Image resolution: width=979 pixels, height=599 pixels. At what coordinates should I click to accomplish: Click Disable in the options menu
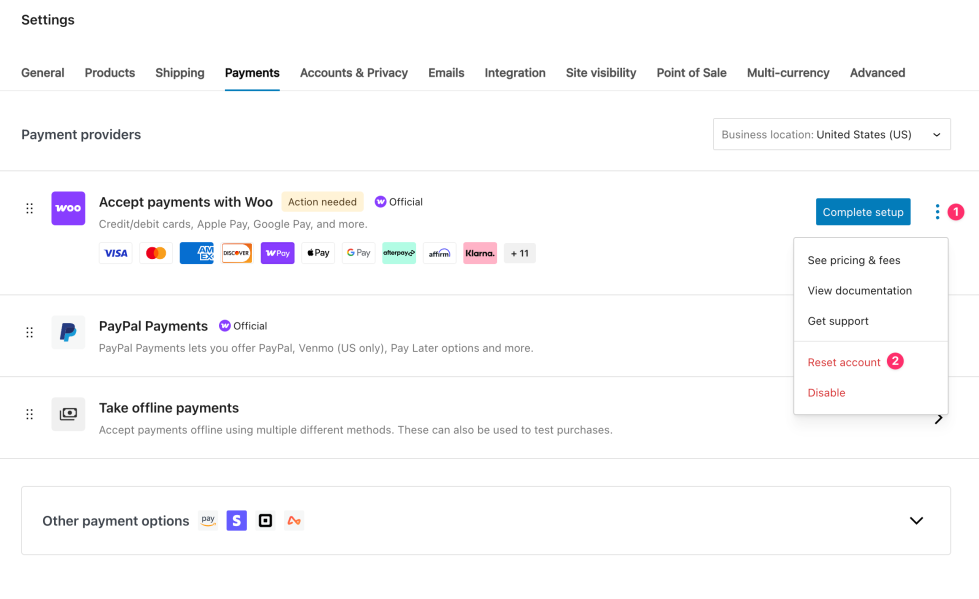coord(826,392)
